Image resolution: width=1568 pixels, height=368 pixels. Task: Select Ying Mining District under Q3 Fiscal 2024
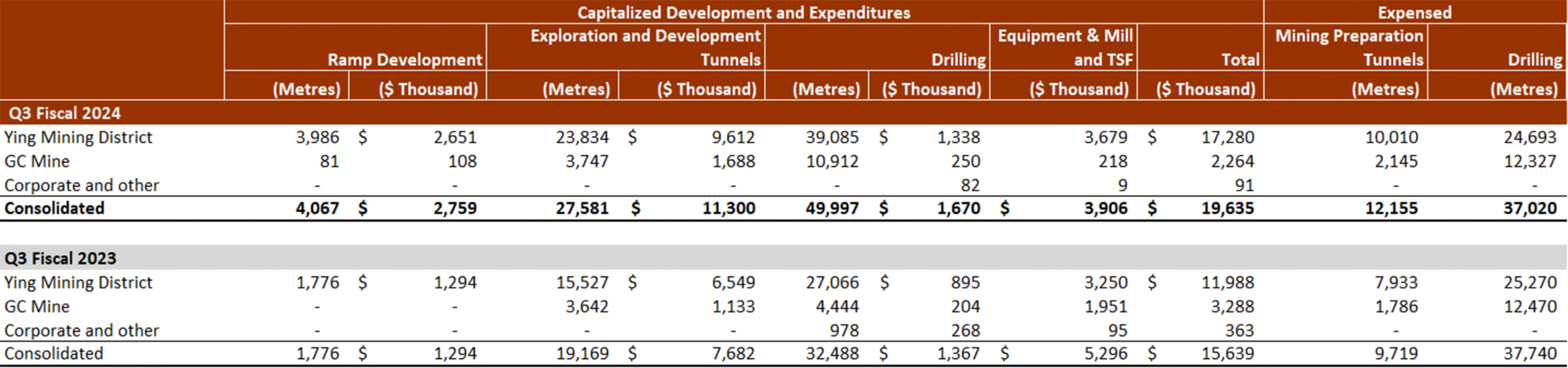[x=78, y=138]
